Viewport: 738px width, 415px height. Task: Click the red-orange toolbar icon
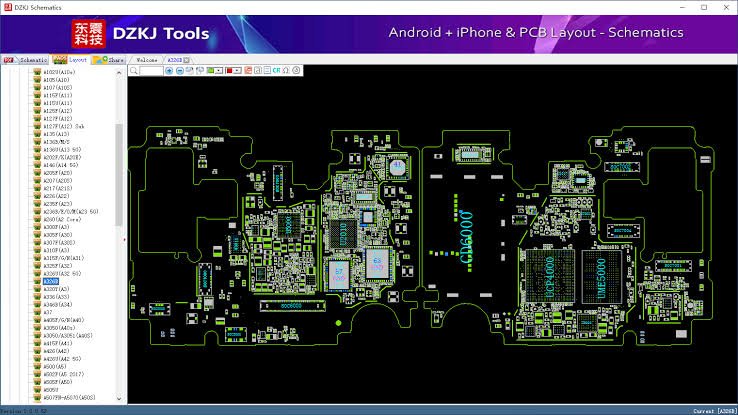248,71
